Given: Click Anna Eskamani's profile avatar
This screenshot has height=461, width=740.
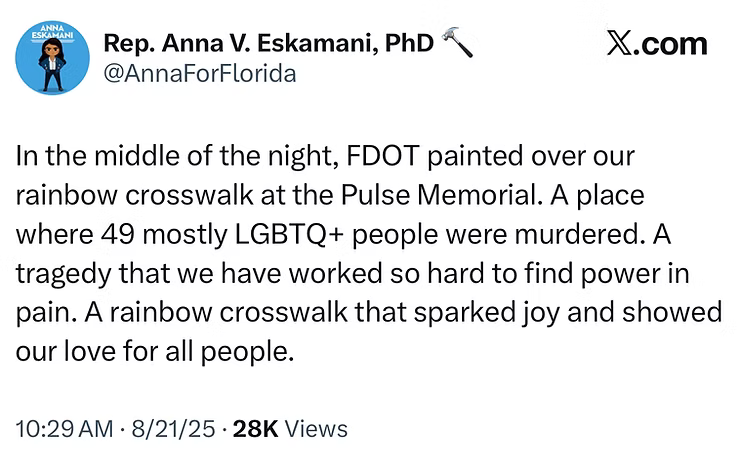Looking at the screenshot, I should click(52, 58).
